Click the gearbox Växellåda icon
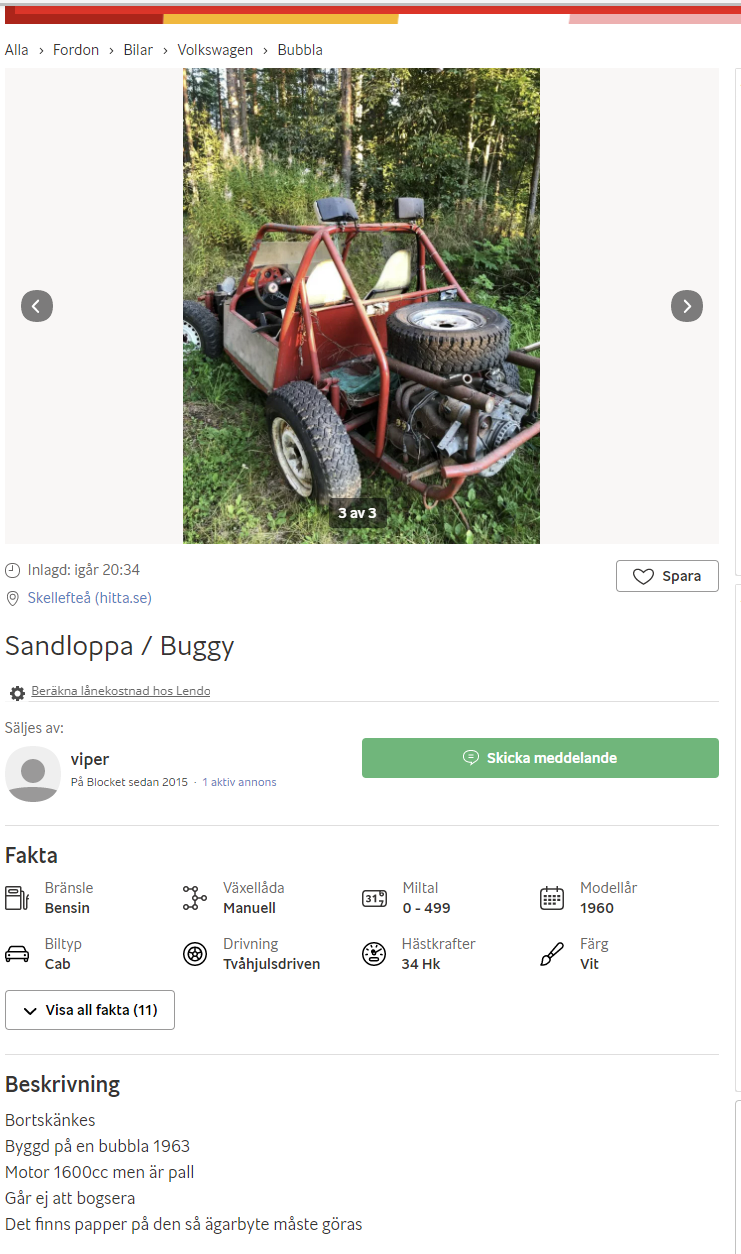The height and width of the screenshot is (1254, 741). pos(194,897)
